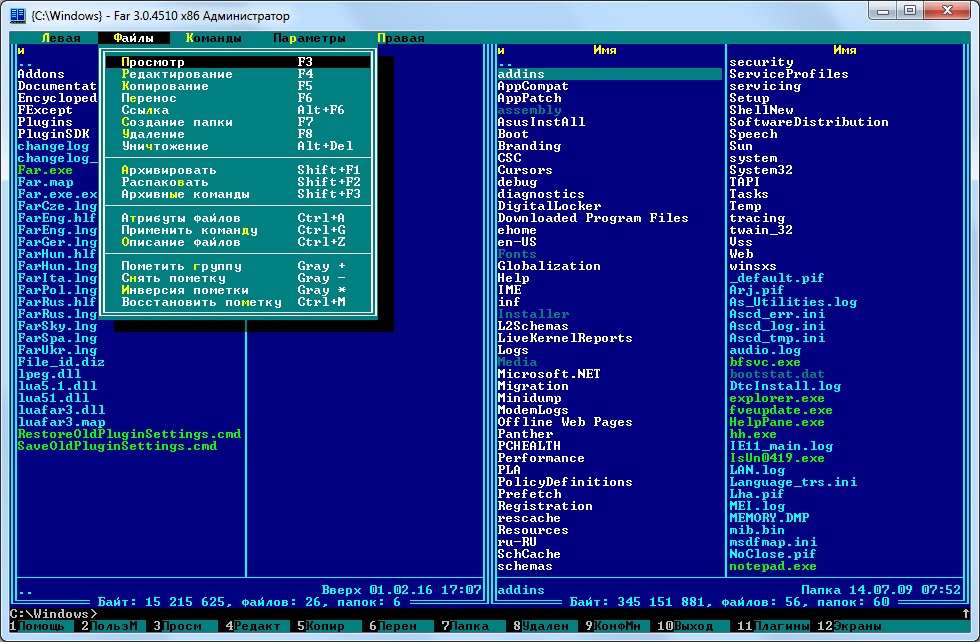Choose Снять пометку menu entry
The image size is (980, 642).
(238, 278)
